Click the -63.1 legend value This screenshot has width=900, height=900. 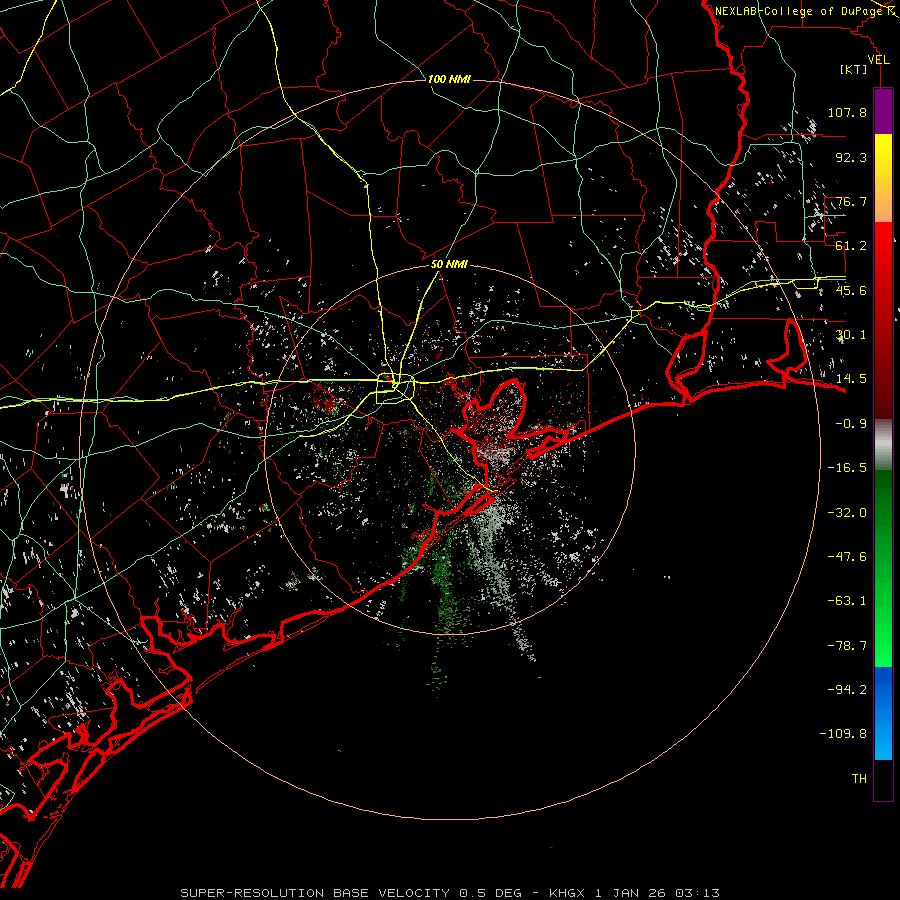tap(847, 601)
